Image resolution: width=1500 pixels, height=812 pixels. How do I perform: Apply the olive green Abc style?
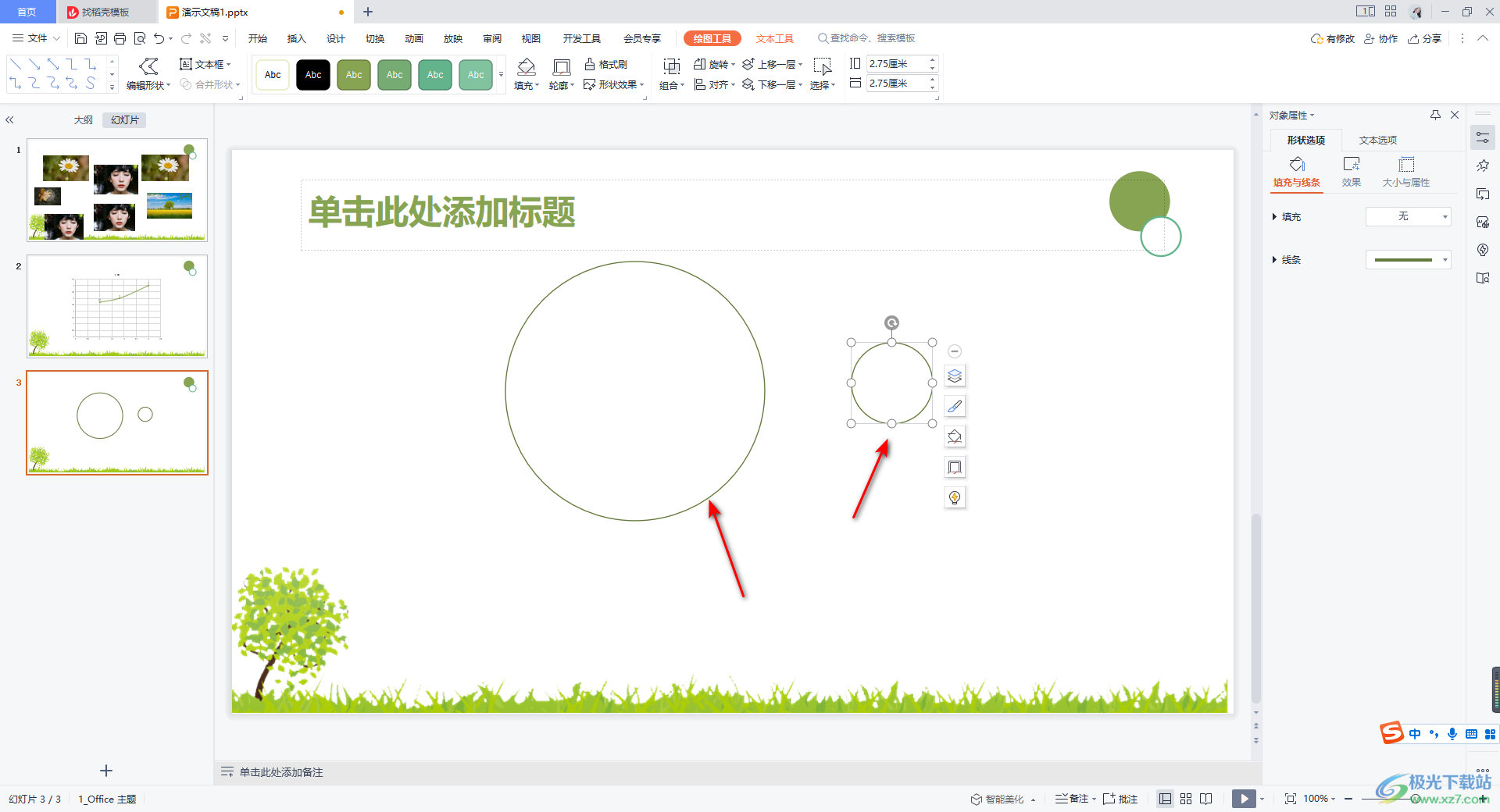point(354,75)
